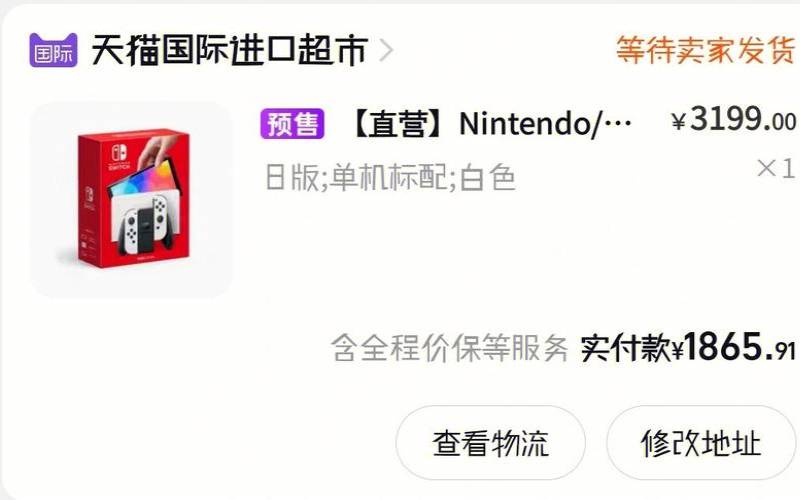Open the 天猫国际进口超市 store name
The width and height of the screenshot is (800, 500).
click(x=229, y=50)
